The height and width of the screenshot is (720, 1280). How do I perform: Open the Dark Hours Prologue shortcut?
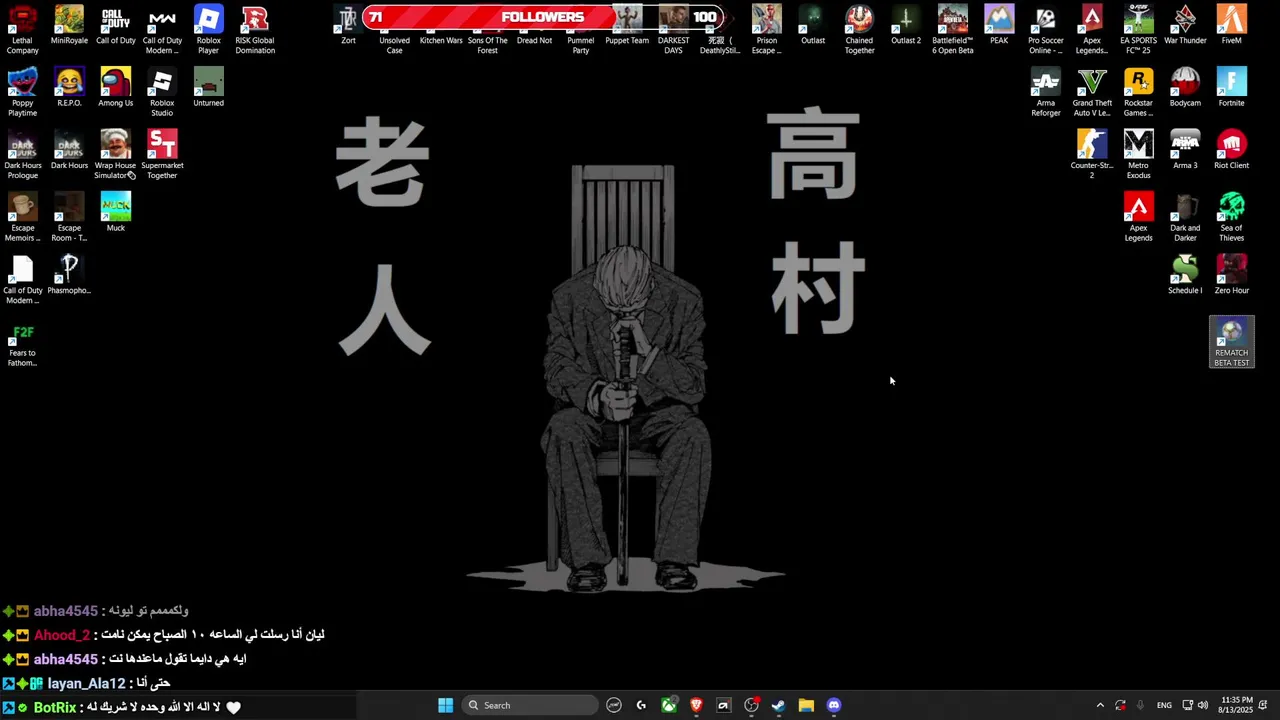point(22,154)
